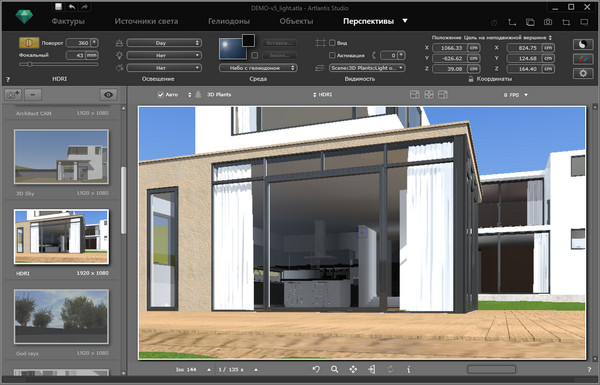
Task: Click the camera render icon in top toolbar
Action: [548, 22]
